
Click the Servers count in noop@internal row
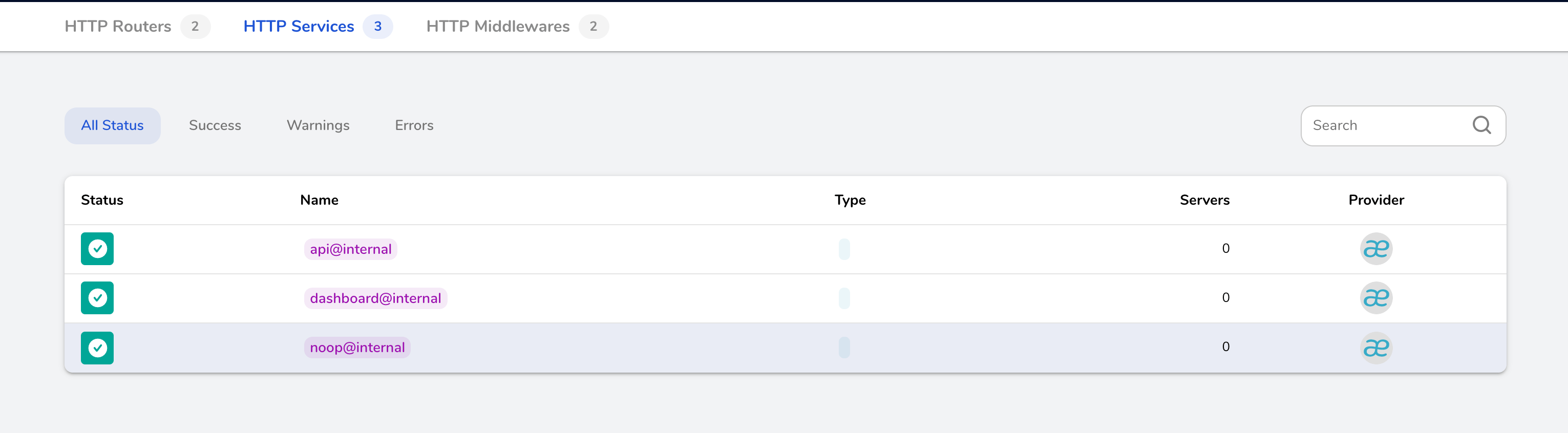(x=1225, y=347)
